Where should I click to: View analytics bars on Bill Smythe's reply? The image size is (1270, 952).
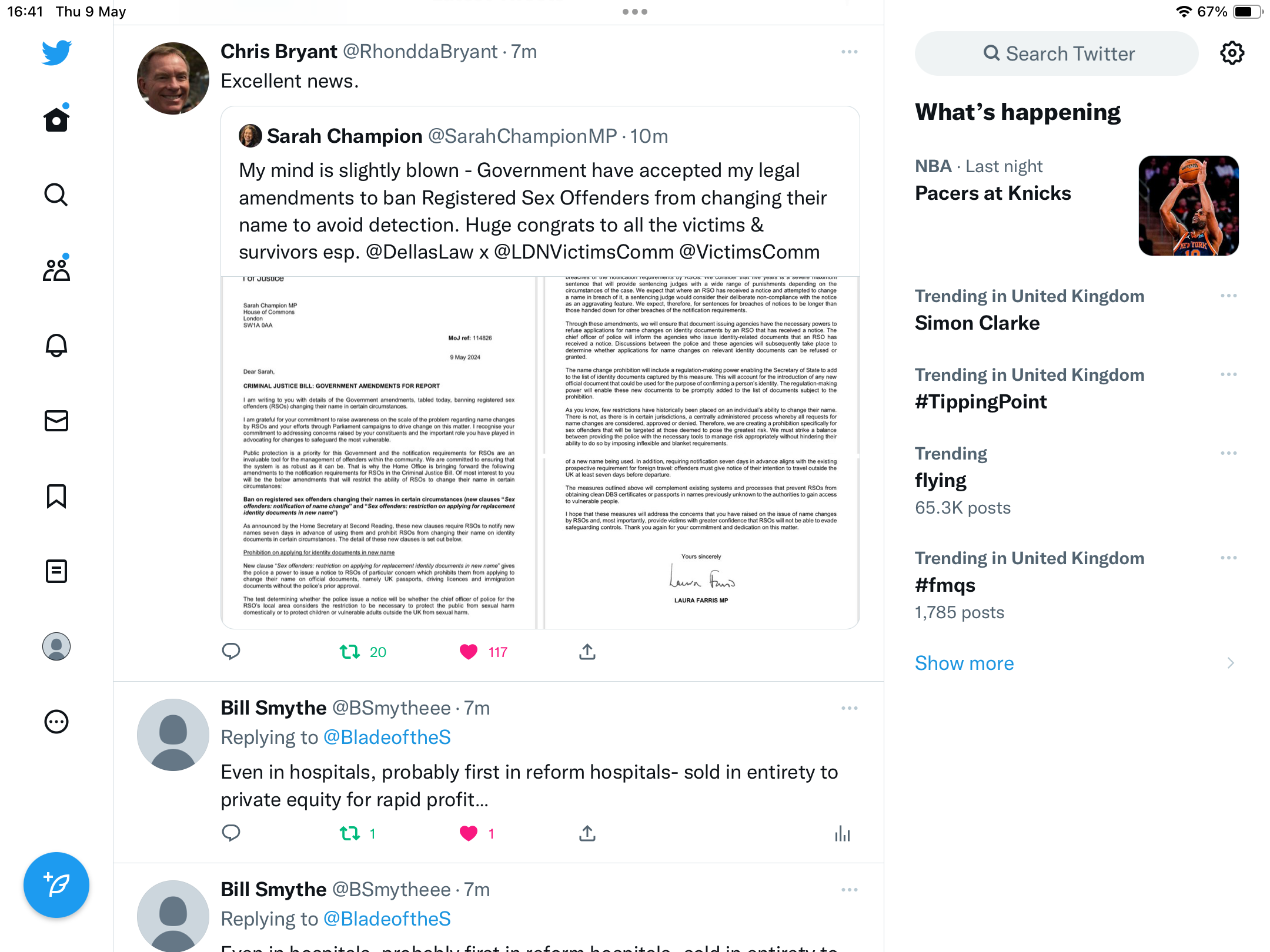point(843,833)
